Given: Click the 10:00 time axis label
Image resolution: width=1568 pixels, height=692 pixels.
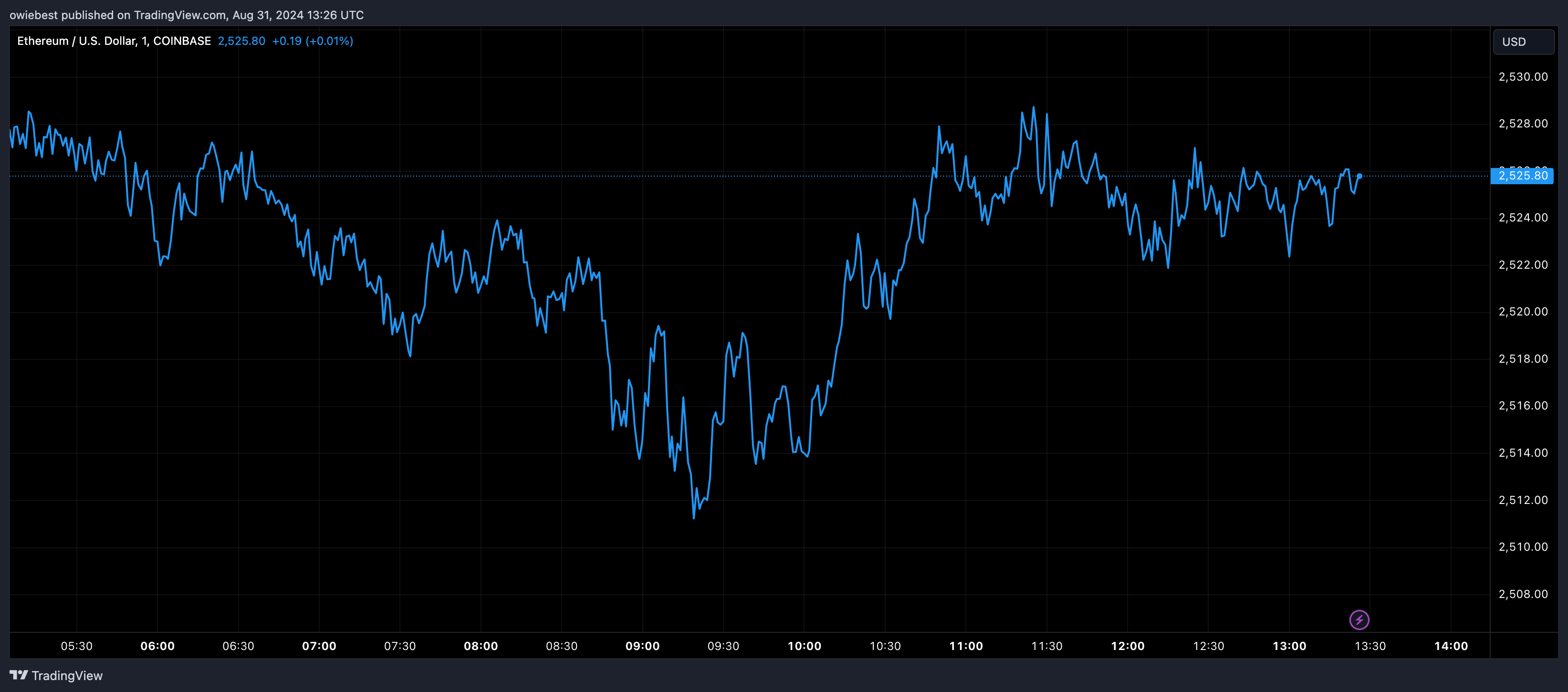Looking at the screenshot, I should [804, 646].
